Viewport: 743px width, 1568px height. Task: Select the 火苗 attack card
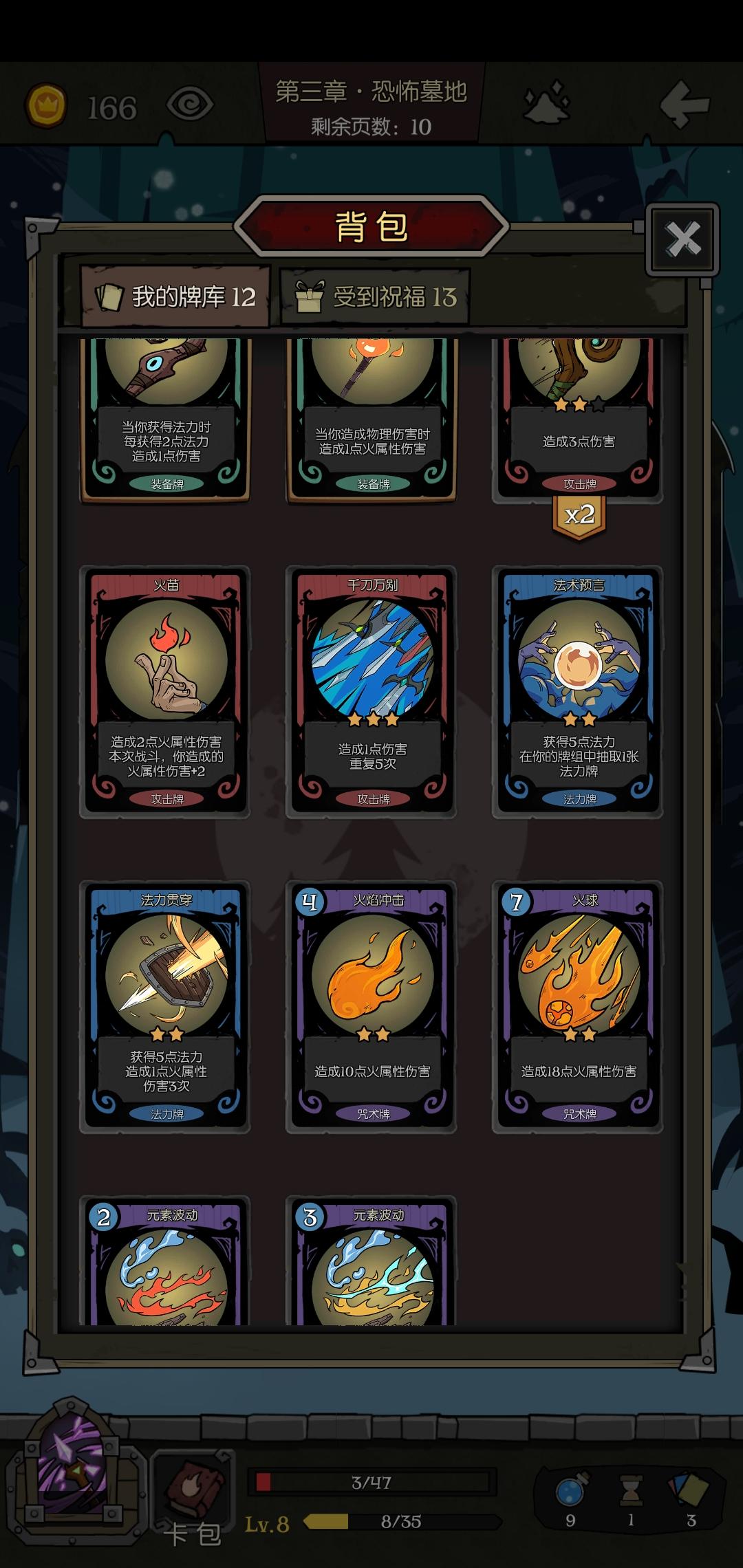(165, 692)
